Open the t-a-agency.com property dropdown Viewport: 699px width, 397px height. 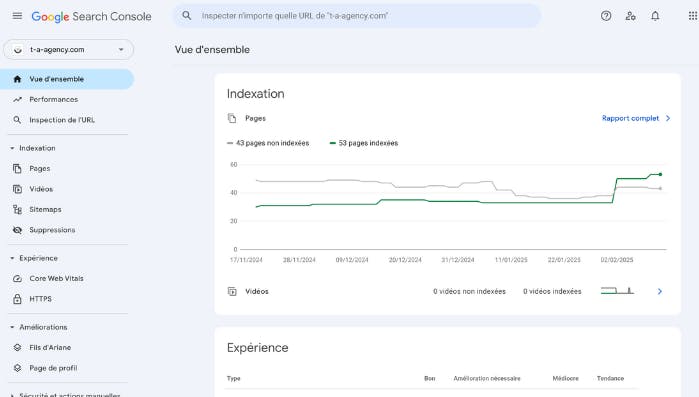click(x=68, y=49)
